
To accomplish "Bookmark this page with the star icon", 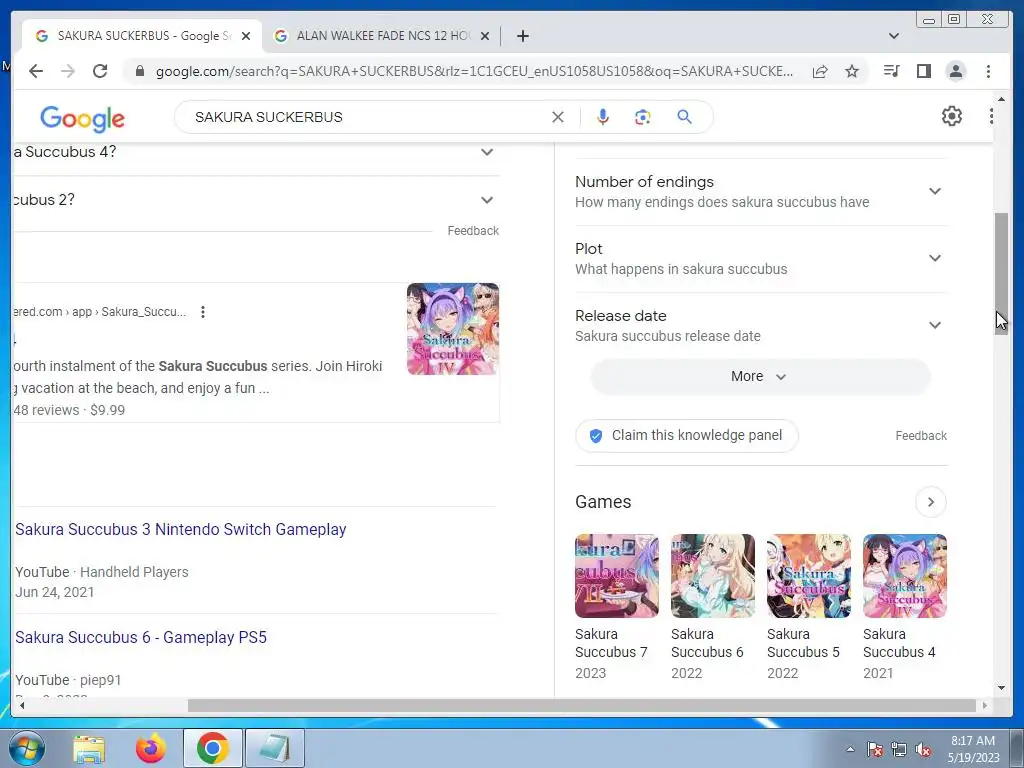I will pyautogui.click(x=852, y=71).
